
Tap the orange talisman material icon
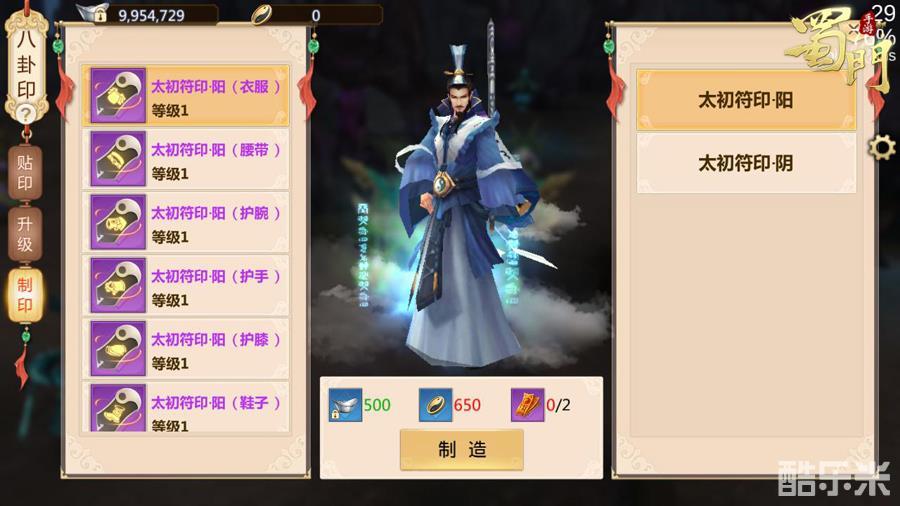[527, 405]
